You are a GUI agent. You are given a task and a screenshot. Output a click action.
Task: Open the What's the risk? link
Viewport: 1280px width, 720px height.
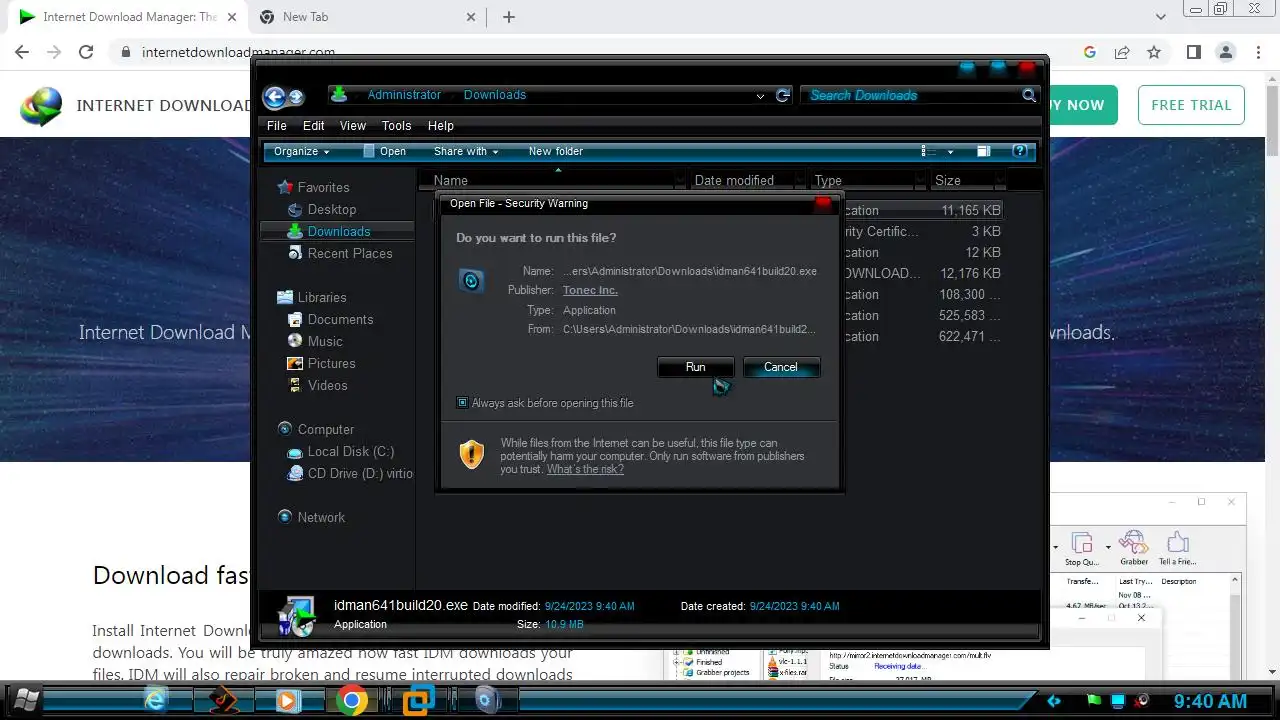tap(585, 469)
